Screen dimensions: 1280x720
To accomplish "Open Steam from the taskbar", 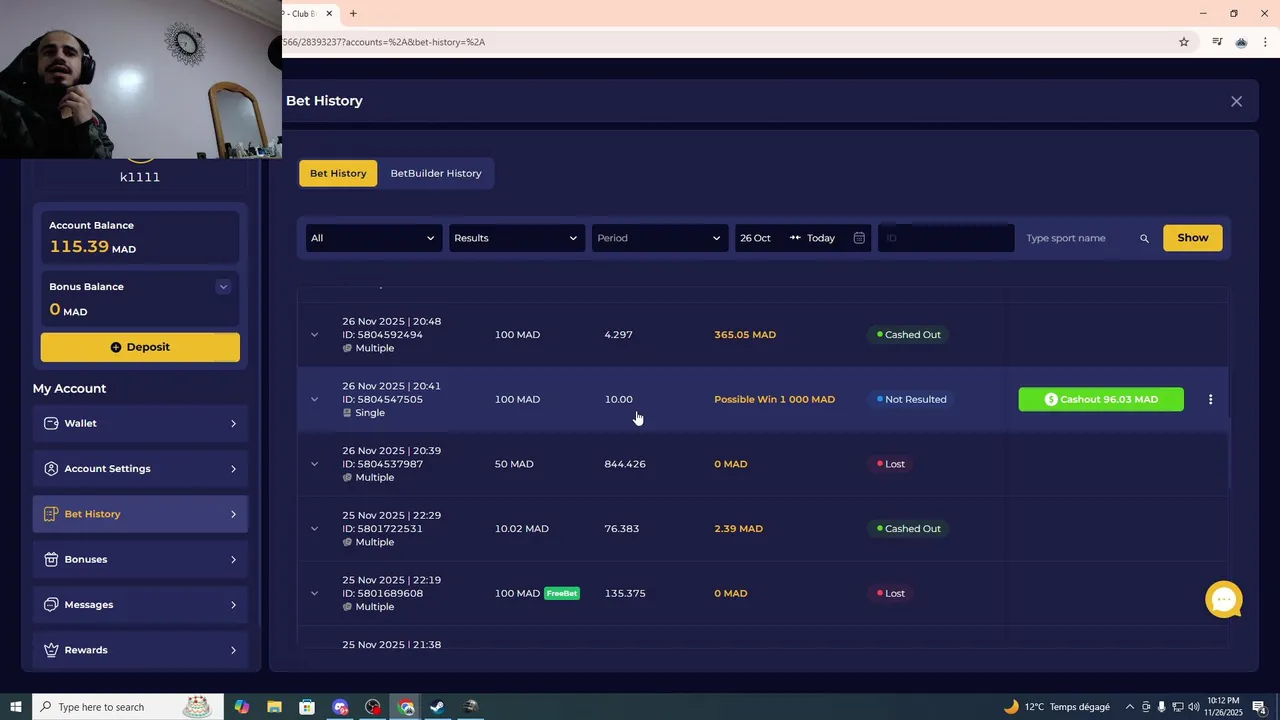I will coord(437,707).
